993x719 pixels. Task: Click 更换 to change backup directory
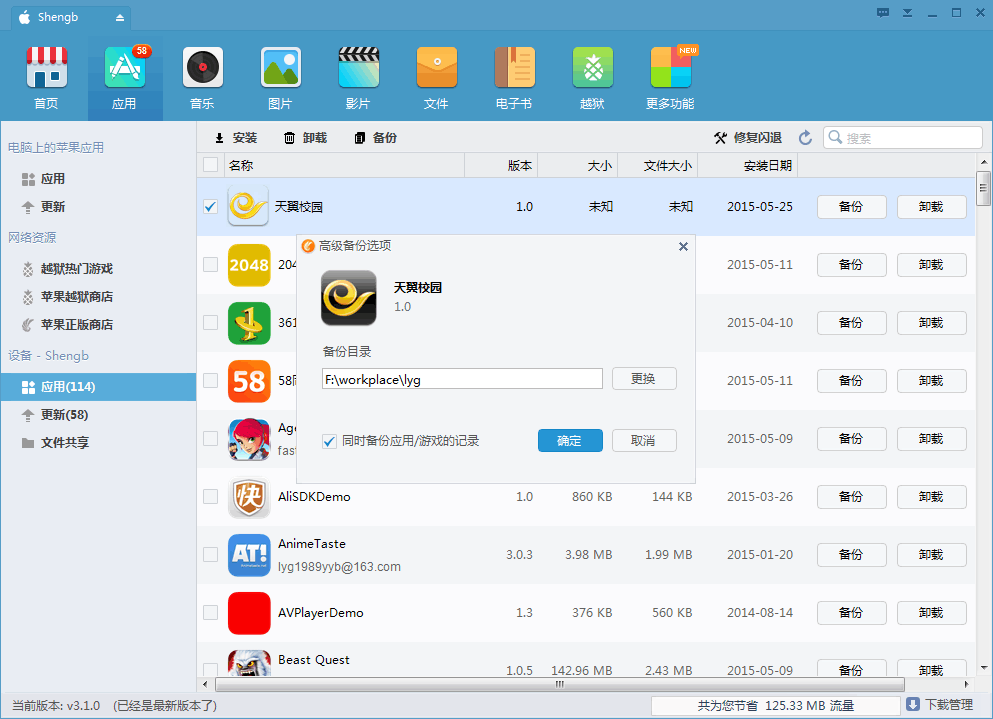click(x=644, y=379)
